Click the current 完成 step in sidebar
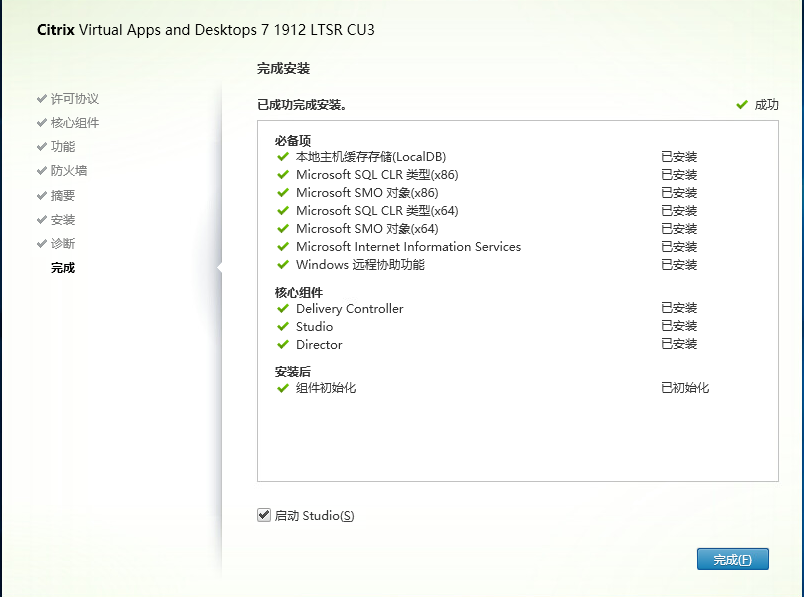The image size is (804, 597). point(62,268)
